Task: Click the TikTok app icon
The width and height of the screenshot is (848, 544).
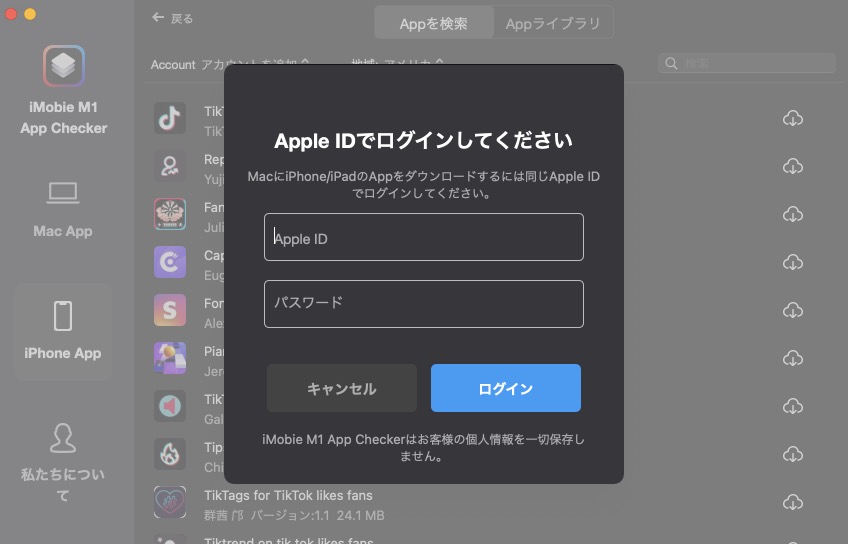Action: coord(170,118)
